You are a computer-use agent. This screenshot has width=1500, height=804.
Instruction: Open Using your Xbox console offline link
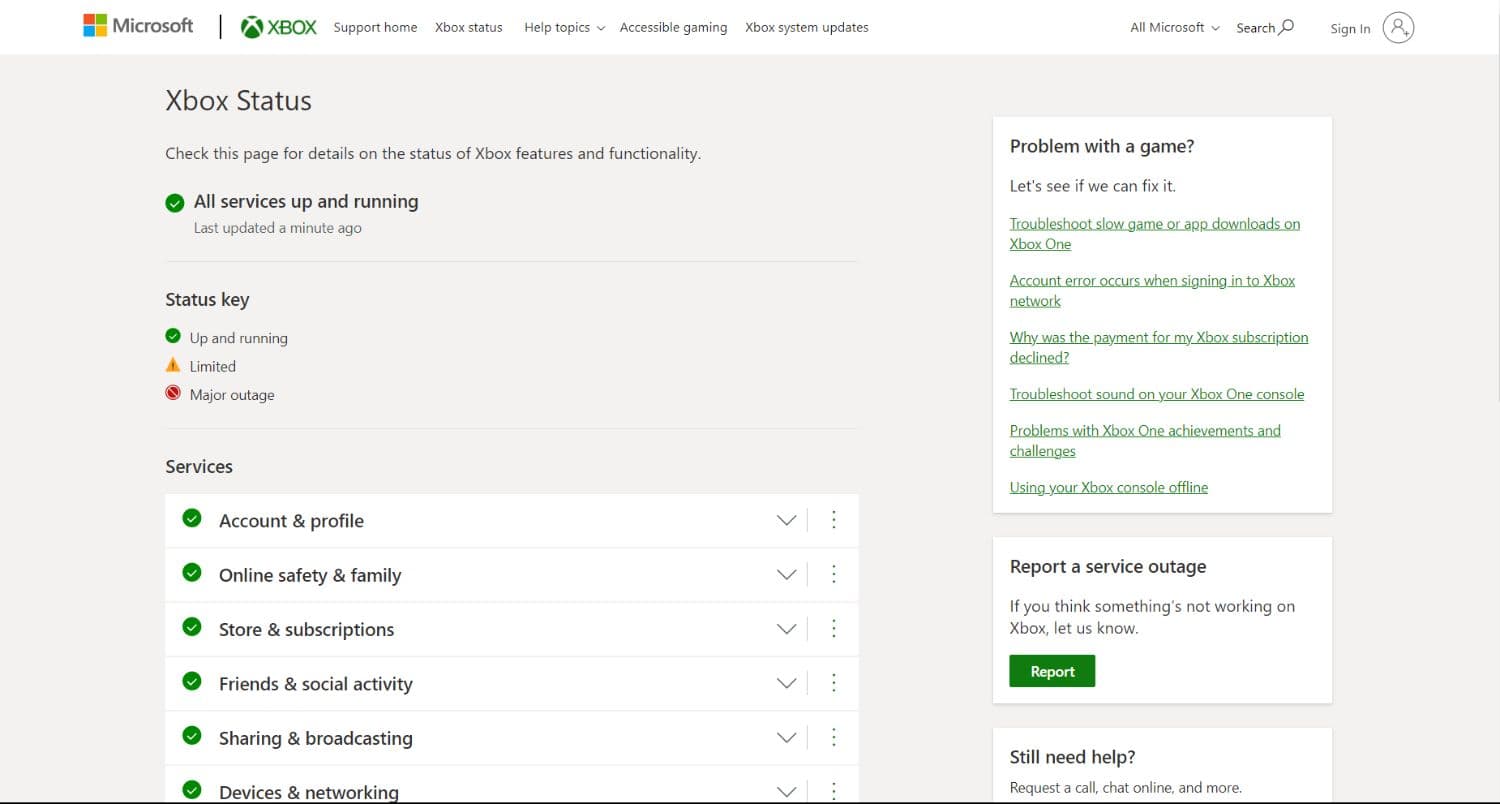pyautogui.click(x=1109, y=487)
